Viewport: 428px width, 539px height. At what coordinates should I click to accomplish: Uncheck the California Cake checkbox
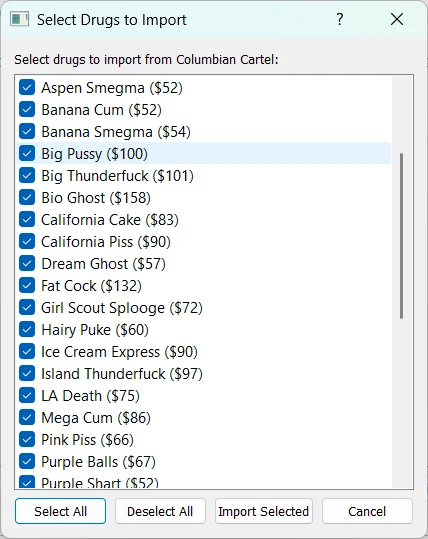pyautogui.click(x=27, y=219)
